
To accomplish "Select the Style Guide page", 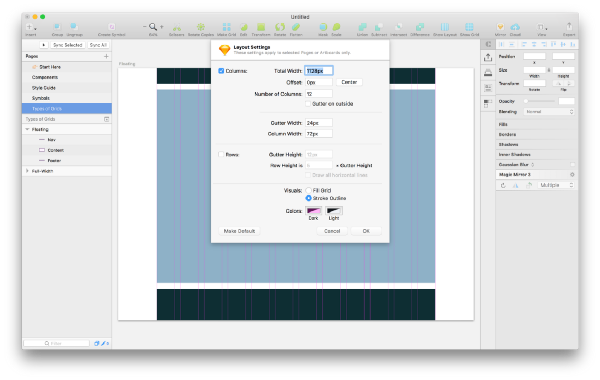I will click(x=67, y=88).
